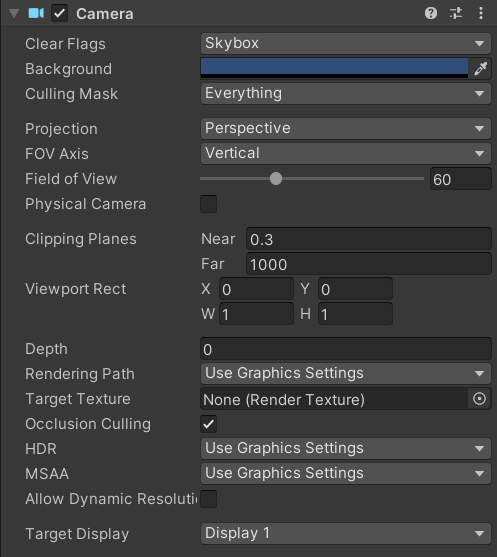Click the Target Texture object picker circle
497x557 pixels.
click(479, 399)
